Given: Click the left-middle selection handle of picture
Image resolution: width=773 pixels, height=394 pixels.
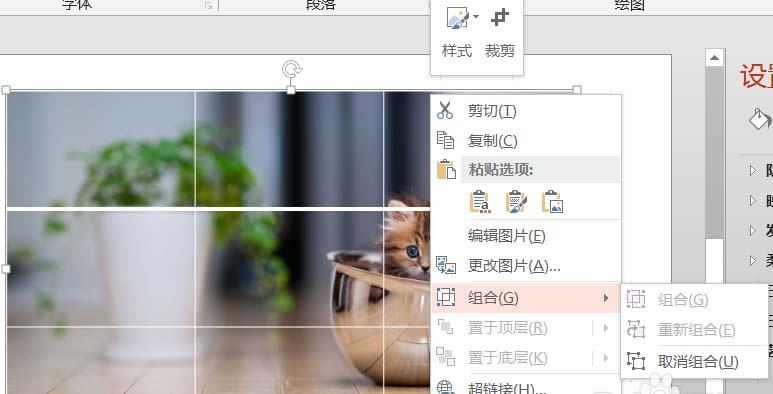Looking at the screenshot, I should pos(6,269).
